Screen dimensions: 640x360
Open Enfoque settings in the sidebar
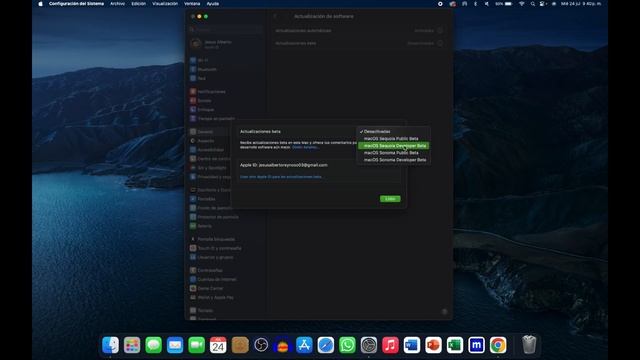226,109
